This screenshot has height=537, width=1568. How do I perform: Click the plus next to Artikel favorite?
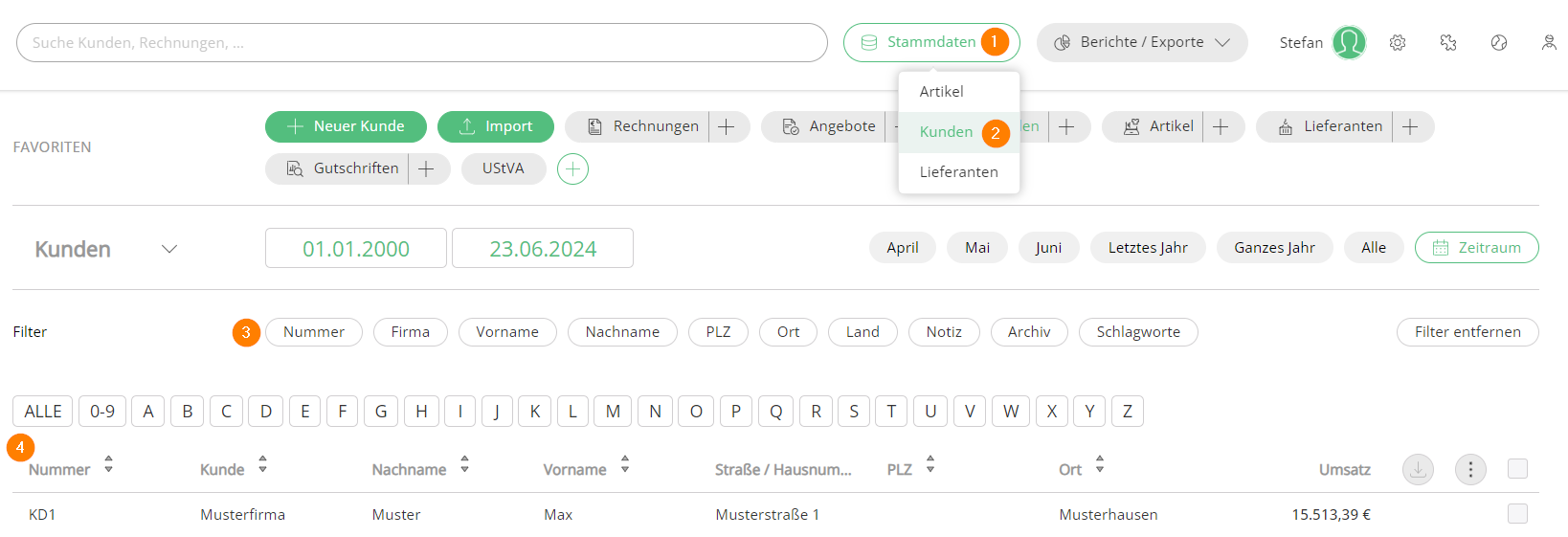click(x=1221, y=126)
